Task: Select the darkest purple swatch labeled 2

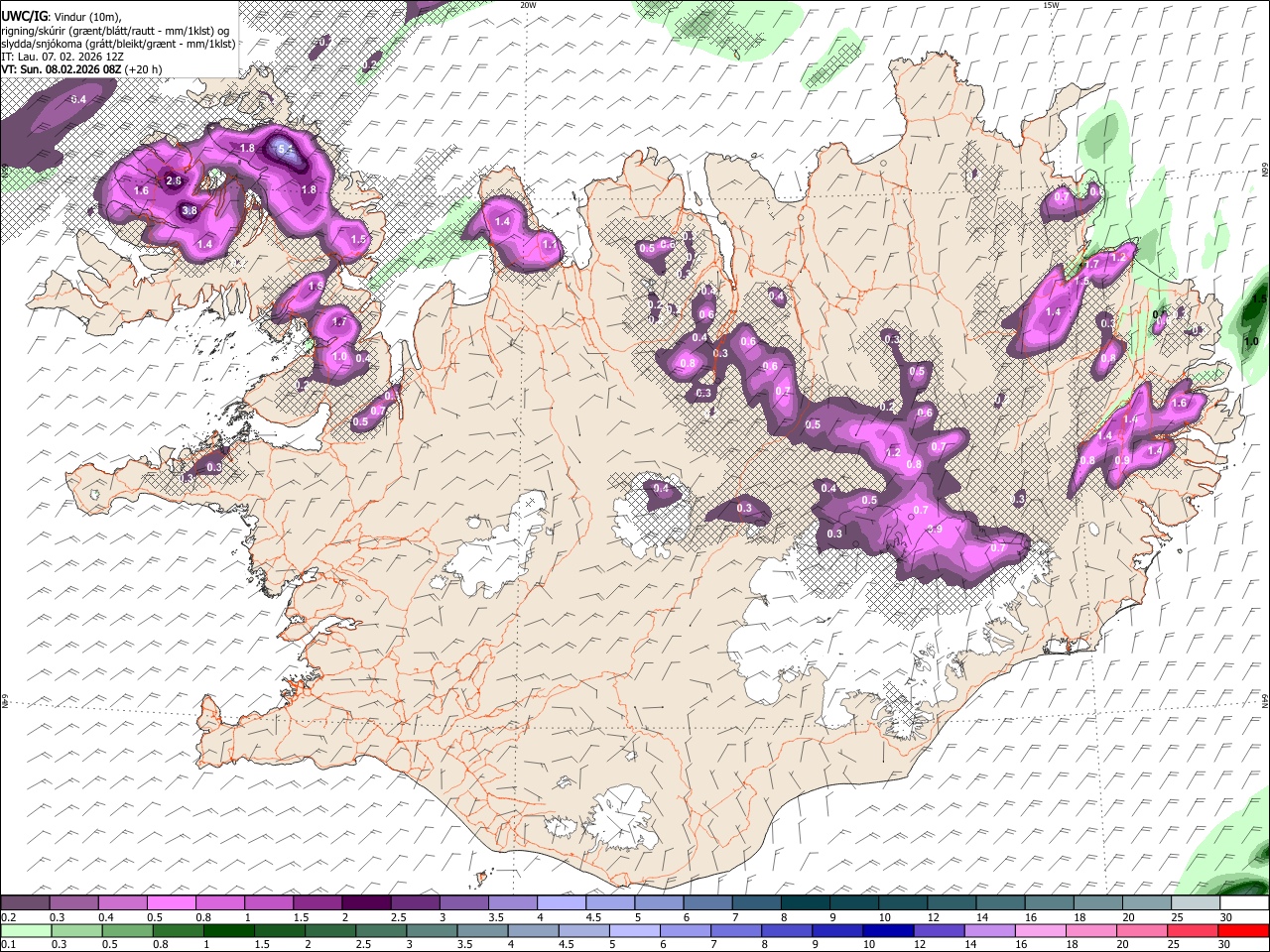Action: tap(366, 903)
